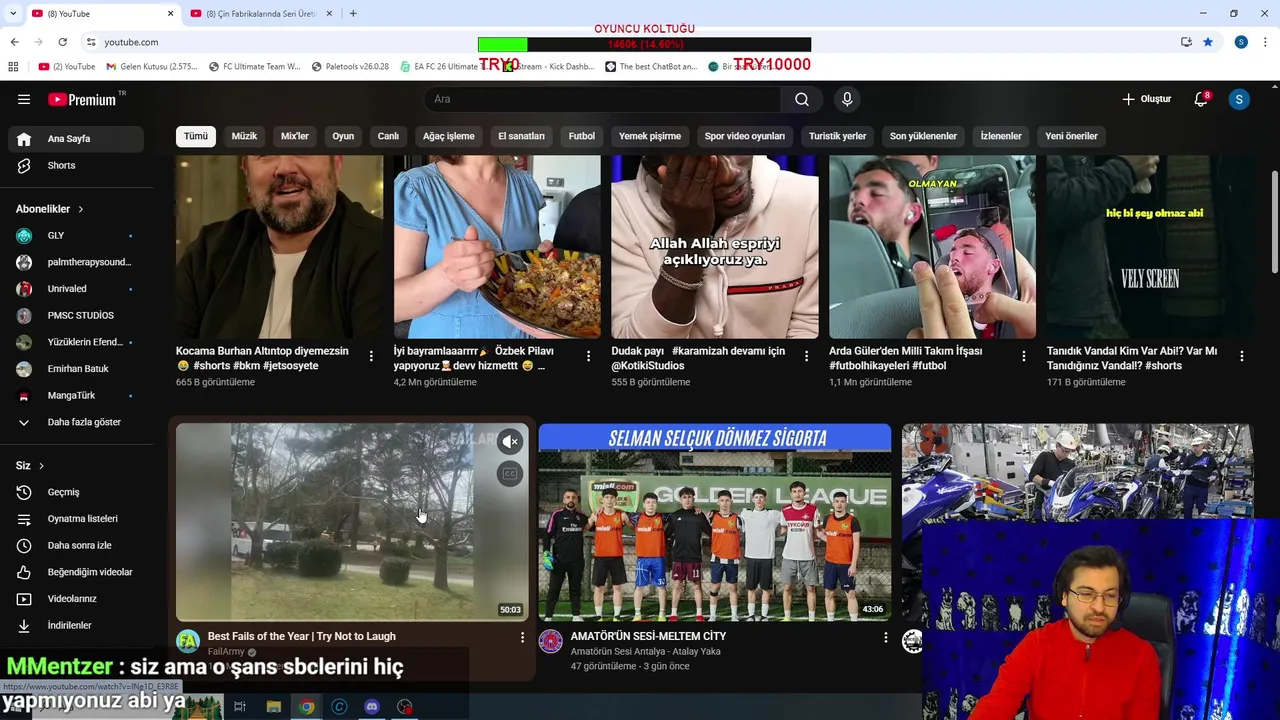Start voice search with the microphone icon

coord(847,99)
